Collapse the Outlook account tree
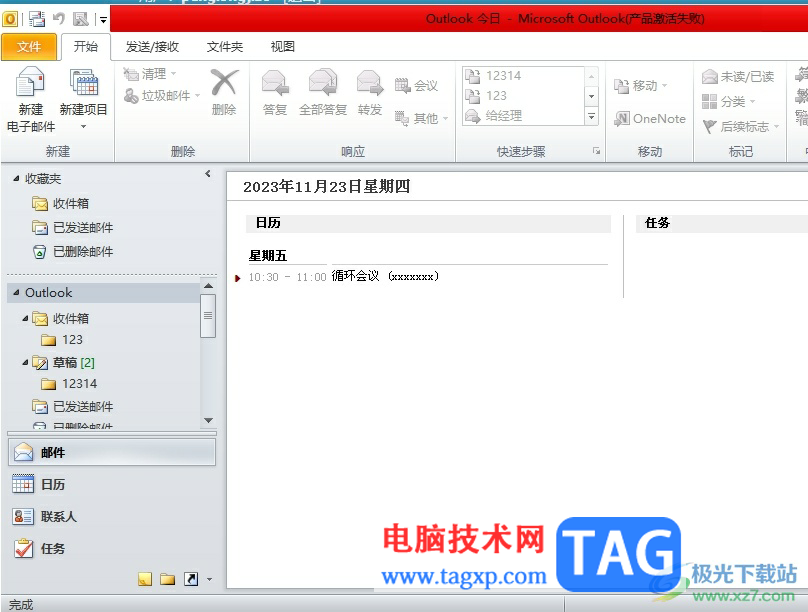The width and height of the screenshot is (808, 612). (x=16, y=292)
